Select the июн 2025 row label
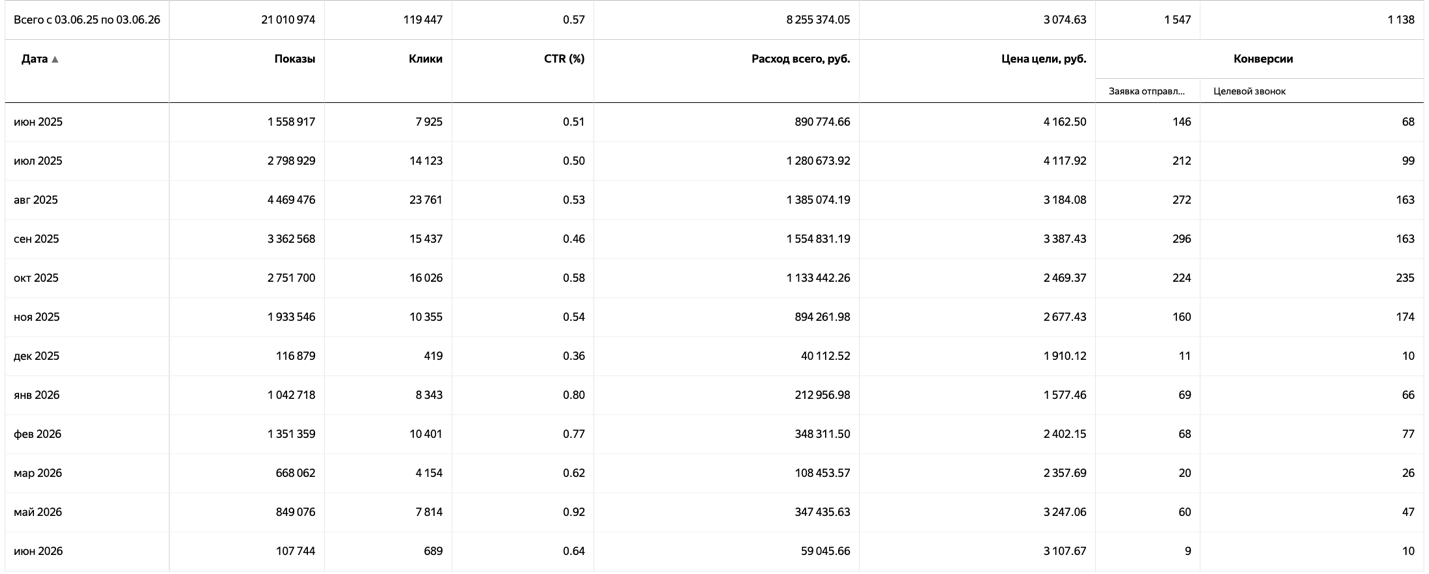 [x=38, y=122]
